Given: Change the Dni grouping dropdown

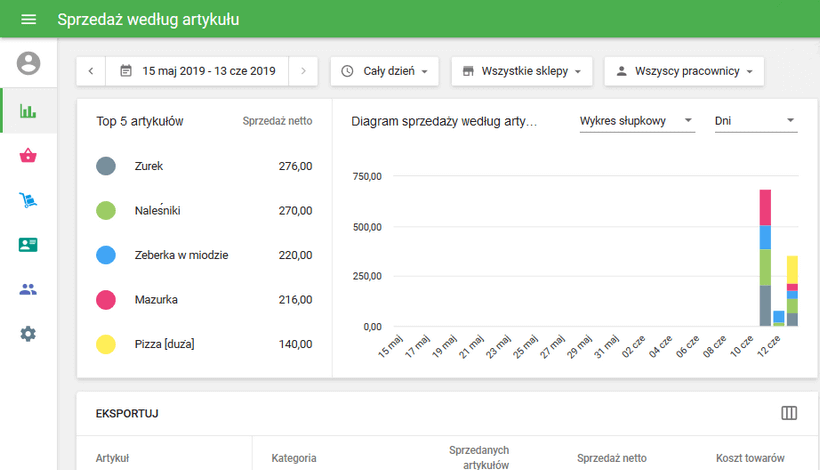Looking at the screenshot, I should pos(755,121).
